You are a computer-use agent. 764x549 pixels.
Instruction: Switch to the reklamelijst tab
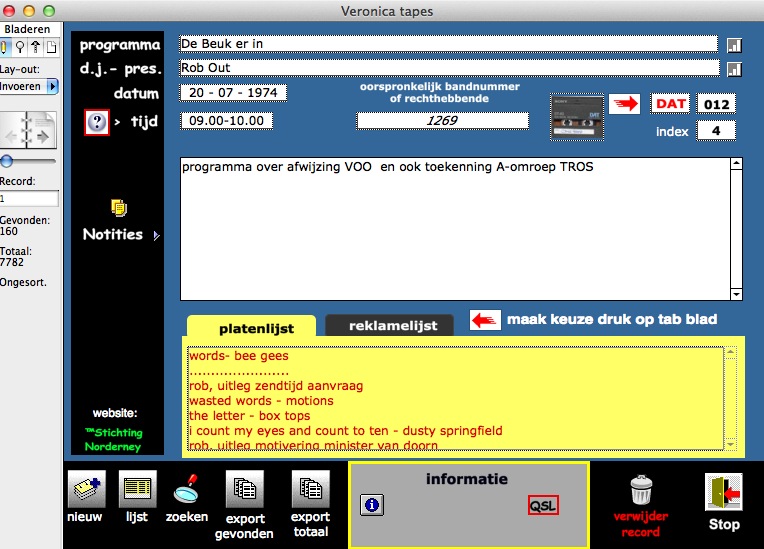coord(387,326)
